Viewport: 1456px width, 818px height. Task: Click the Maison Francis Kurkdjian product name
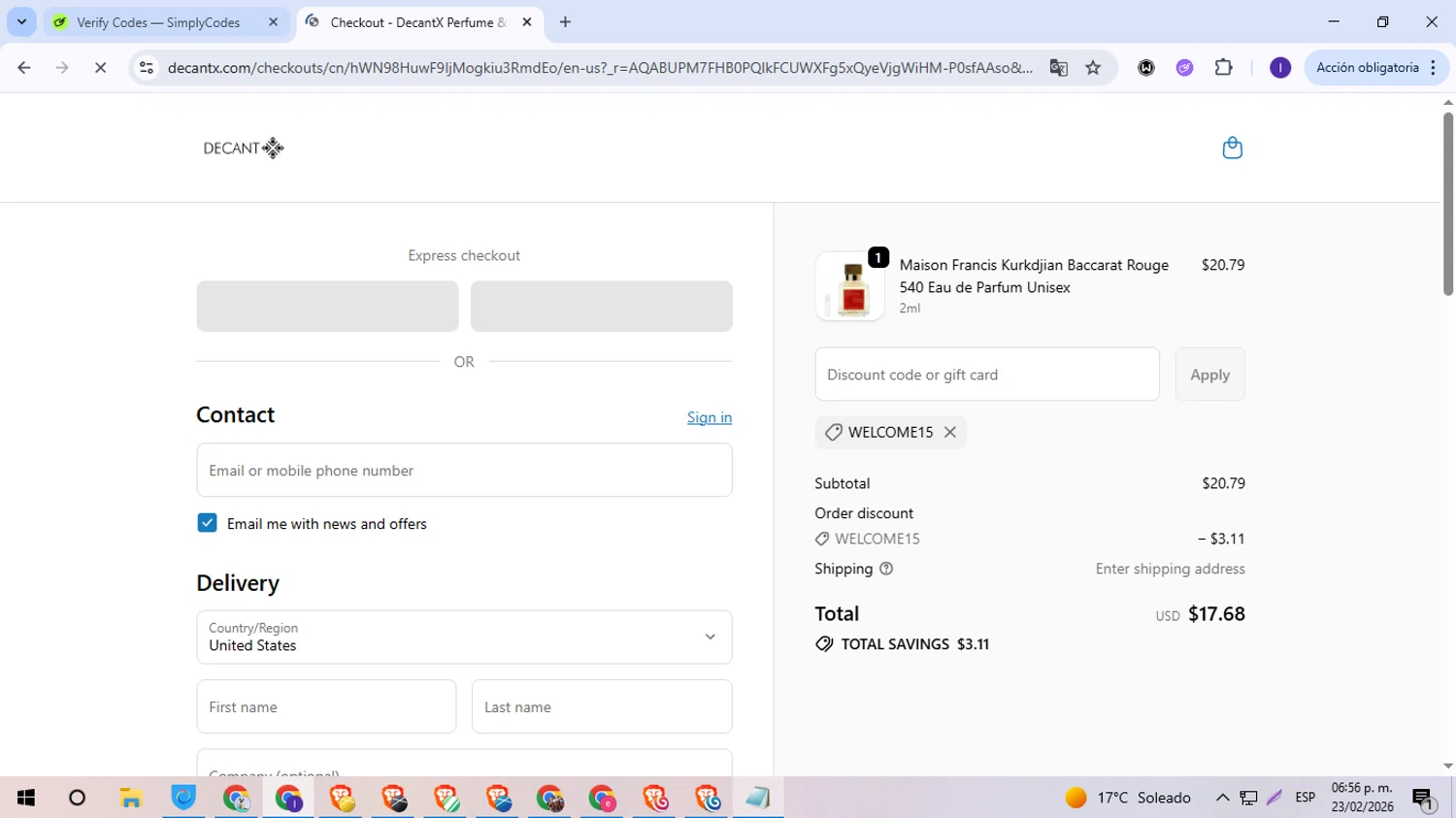coord(1034,277)
